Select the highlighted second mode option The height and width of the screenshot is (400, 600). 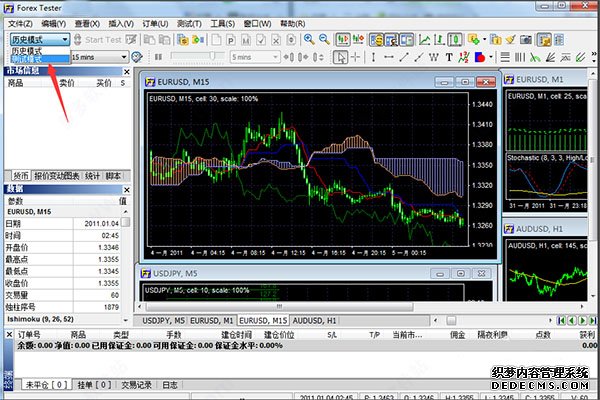click(x=40, y=59)
